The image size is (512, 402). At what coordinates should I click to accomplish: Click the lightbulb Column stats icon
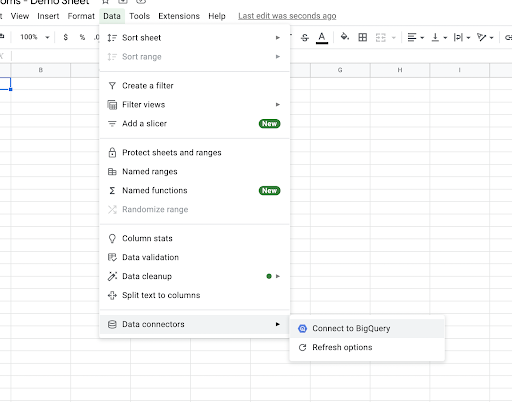coord(112,238)
